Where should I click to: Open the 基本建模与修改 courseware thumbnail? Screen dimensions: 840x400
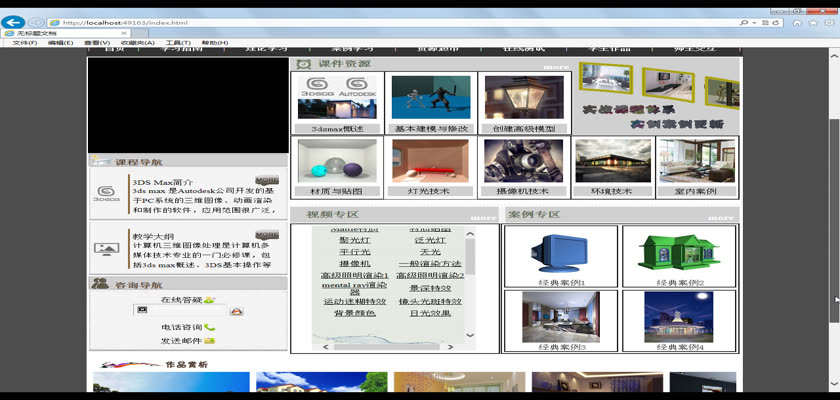(x=431, y=97)
